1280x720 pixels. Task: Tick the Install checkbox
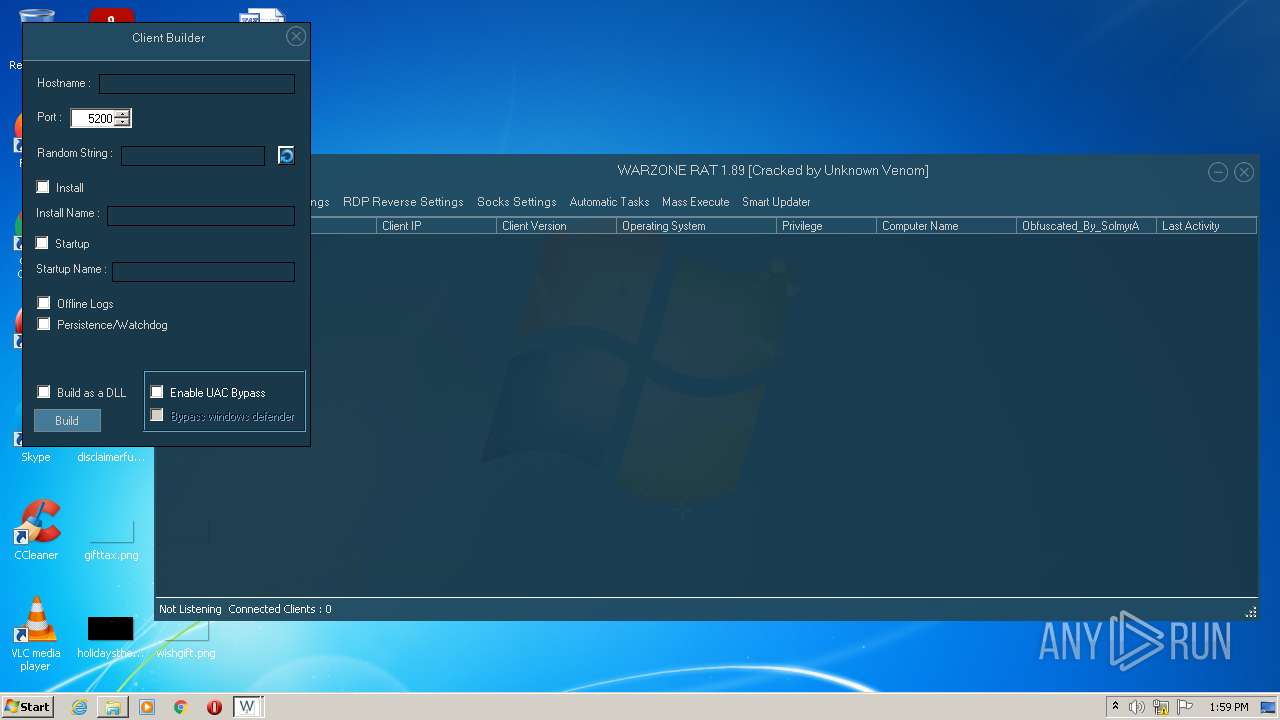(43, 187)
